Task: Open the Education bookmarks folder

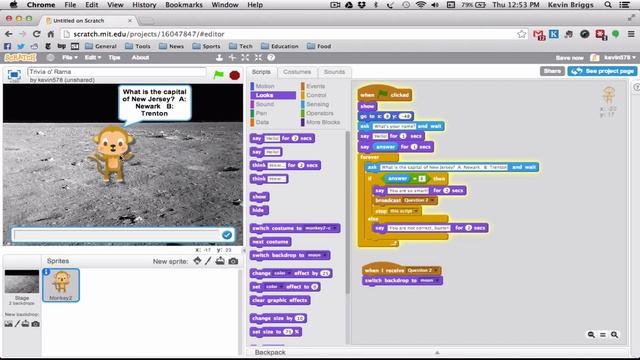Action: click(x=280, y=46)
